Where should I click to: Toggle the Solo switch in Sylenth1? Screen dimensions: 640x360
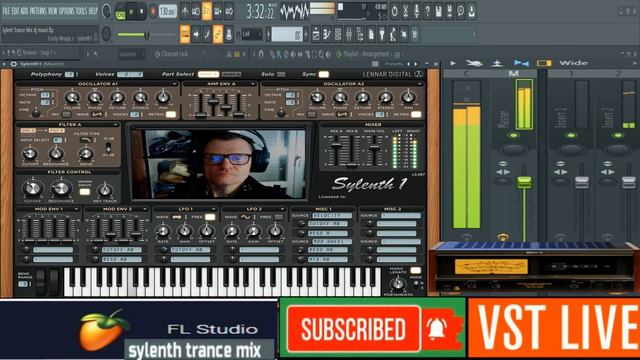coord(281,74)
